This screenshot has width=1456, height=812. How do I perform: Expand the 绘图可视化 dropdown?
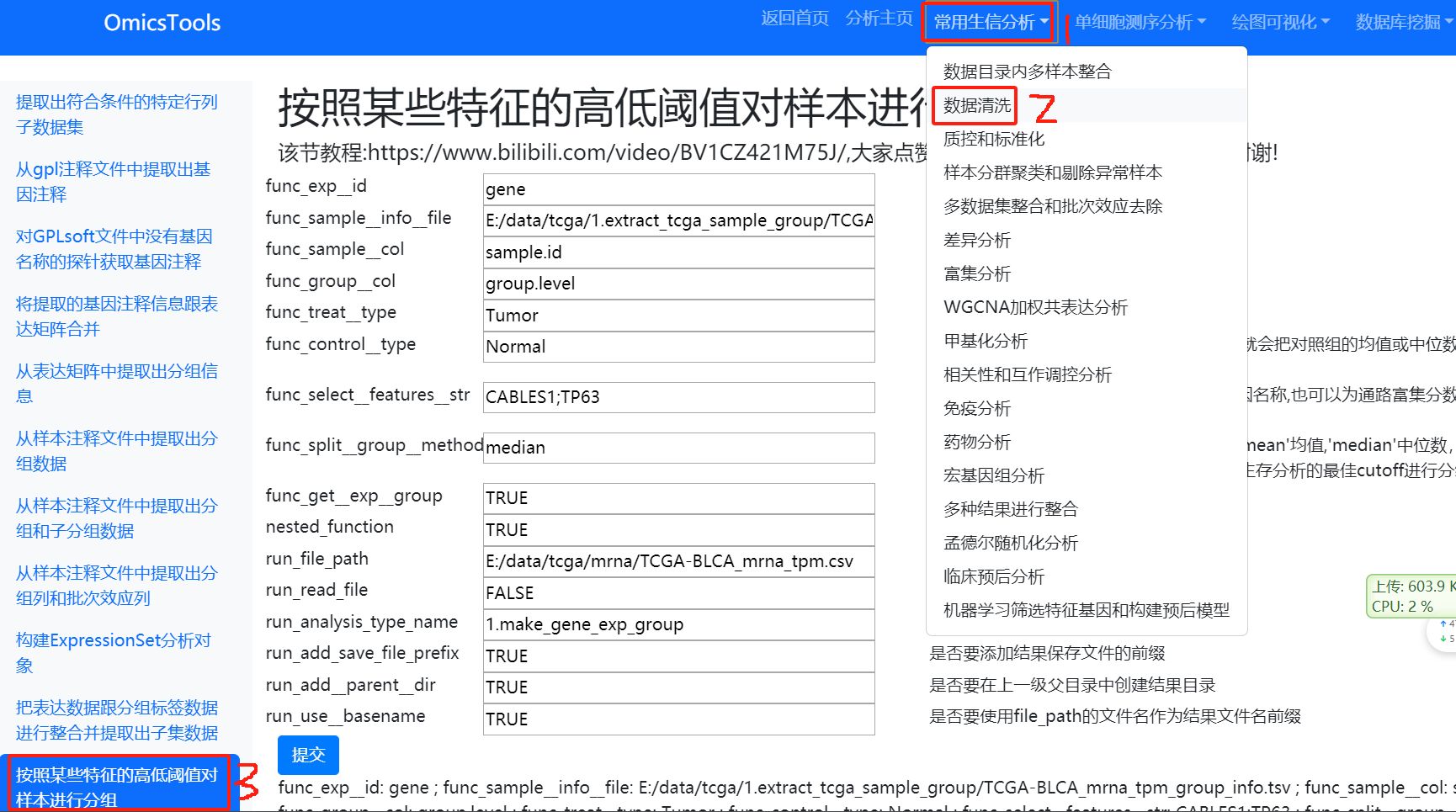point(1280,23)
